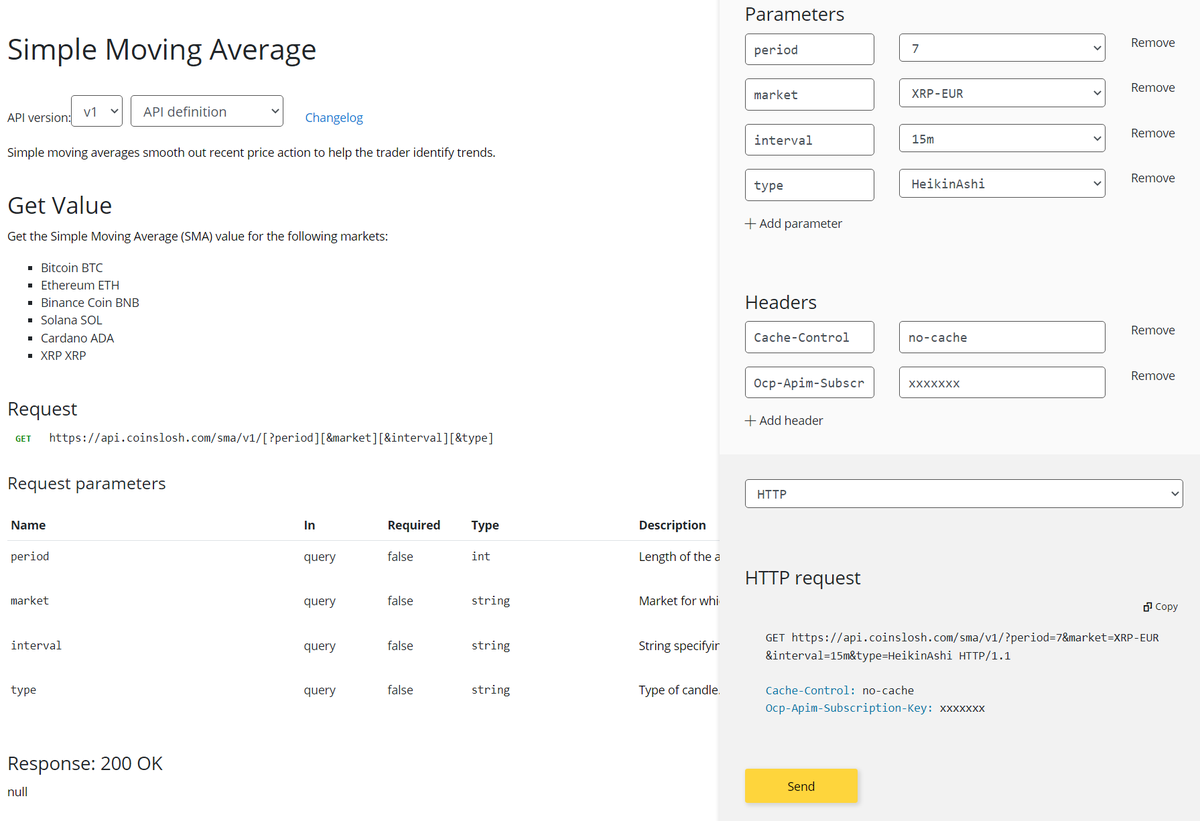
Task: Open the Changelog link
Action: (x=334, y=118)
